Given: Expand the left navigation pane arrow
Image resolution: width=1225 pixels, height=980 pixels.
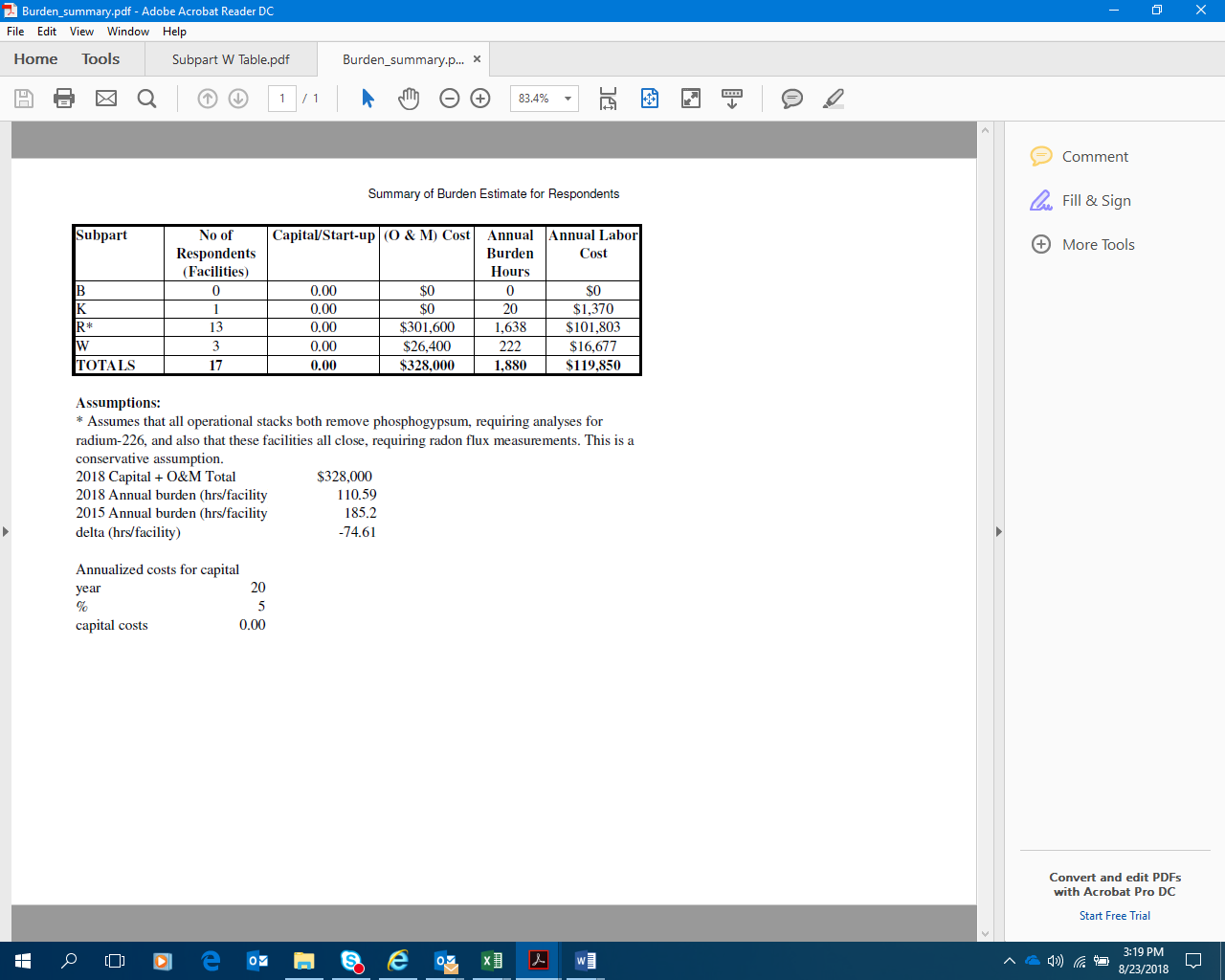Looking at the screenshot, I should (6, 531).
